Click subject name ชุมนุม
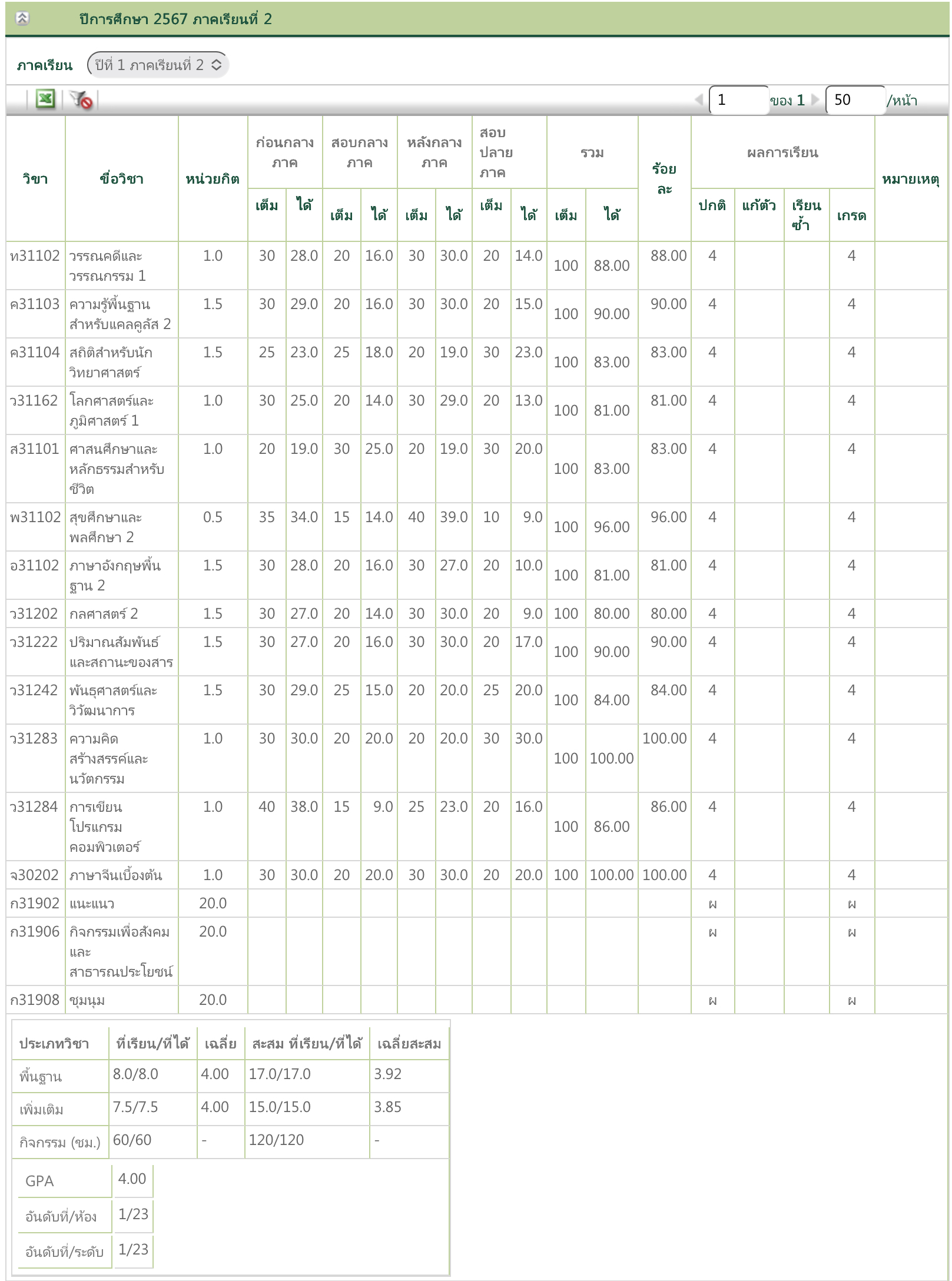The image size is (952, 1281). click(x=87, y=1000)
